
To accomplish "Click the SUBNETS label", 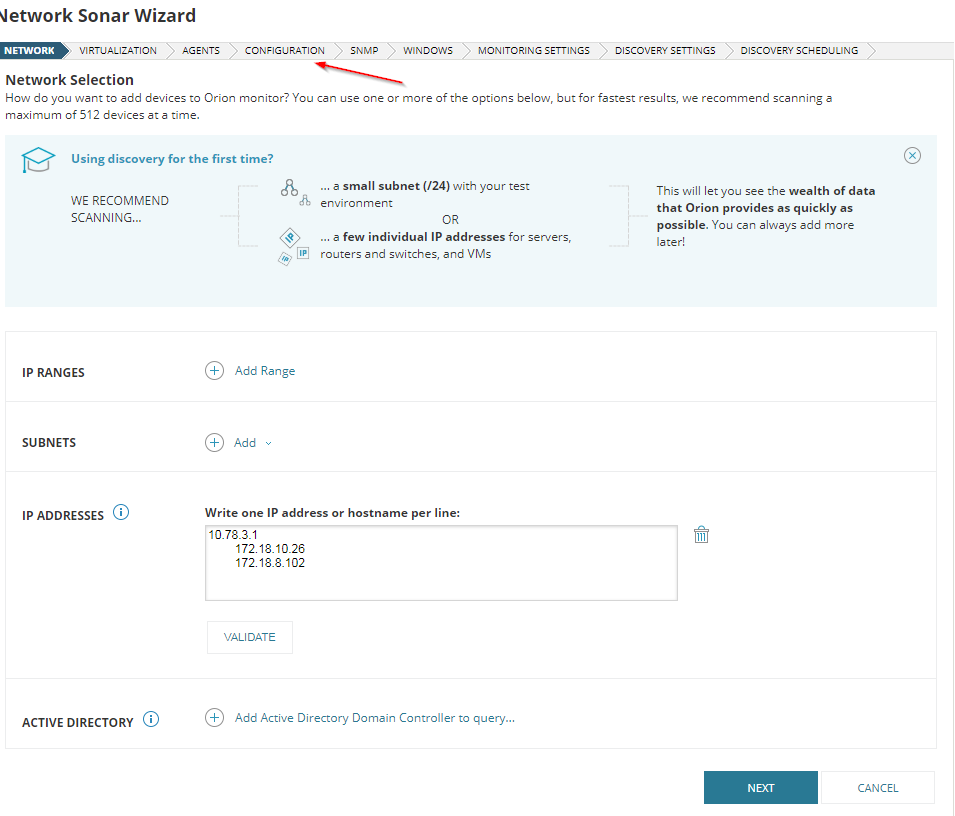I will tap(49, 443).
